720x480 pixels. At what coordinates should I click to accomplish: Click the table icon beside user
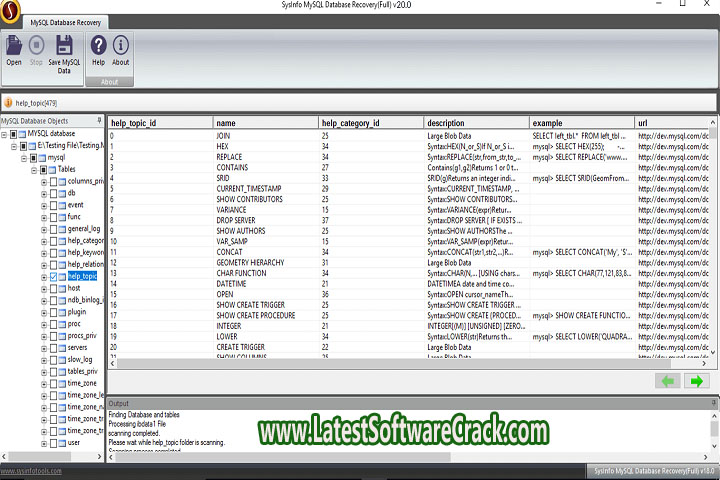(x=62, y=443)
